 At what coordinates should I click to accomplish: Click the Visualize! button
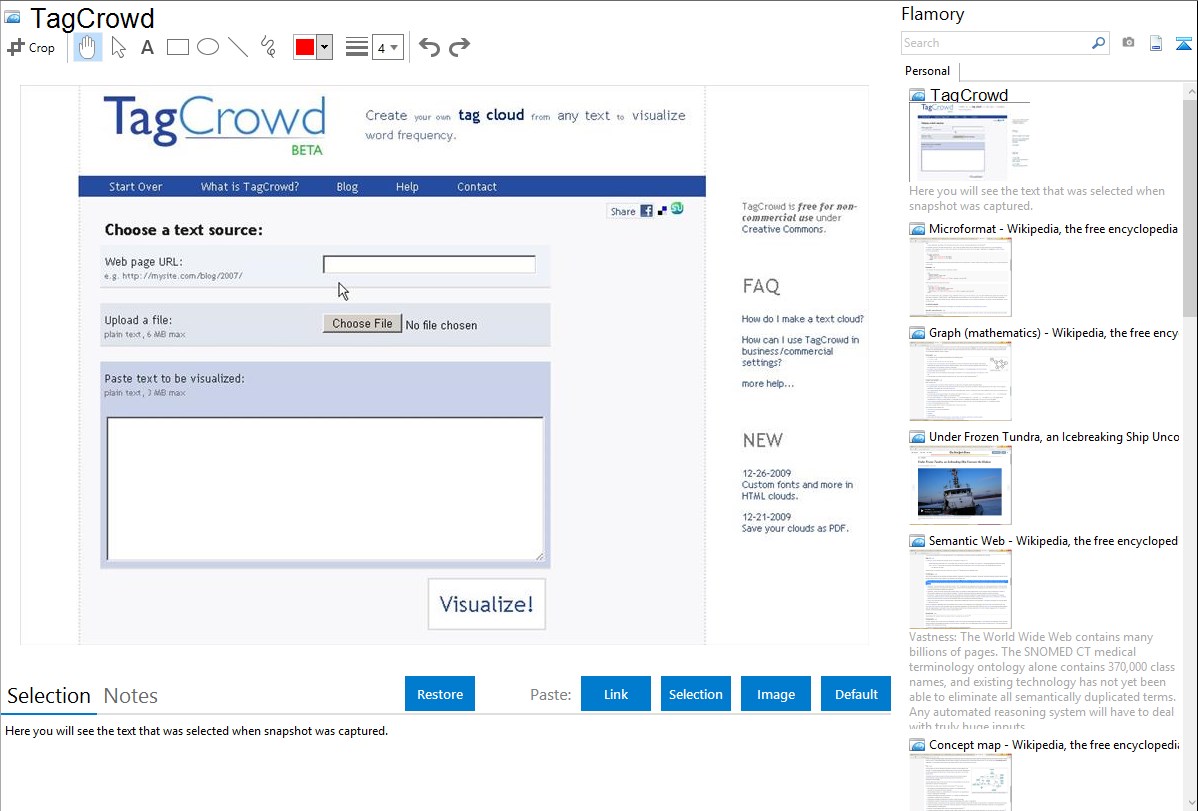[x=487, y=604]
